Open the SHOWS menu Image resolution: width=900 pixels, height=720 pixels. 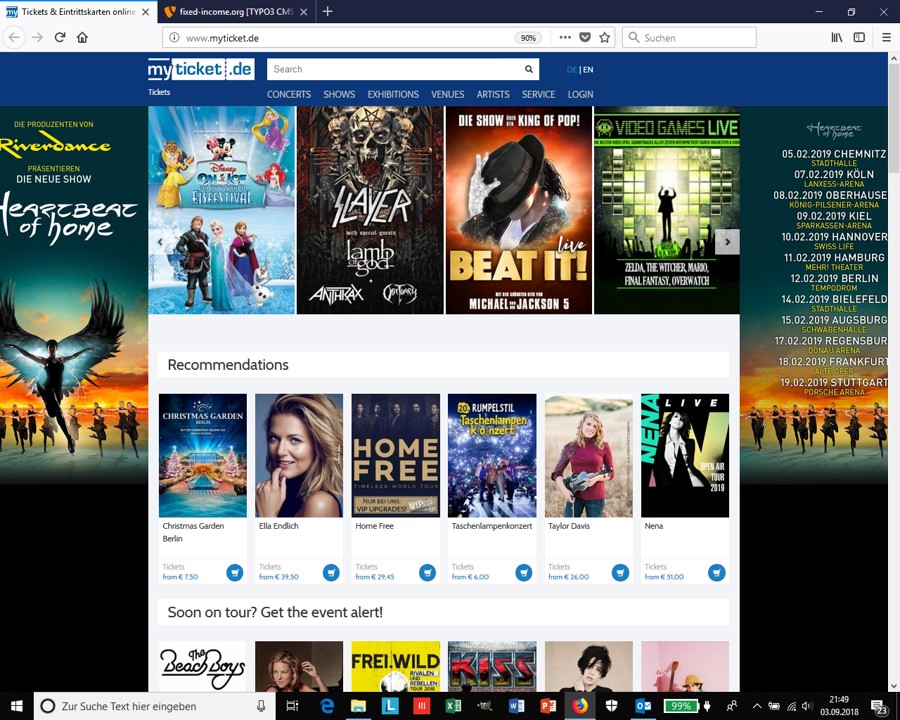(339, 94)
